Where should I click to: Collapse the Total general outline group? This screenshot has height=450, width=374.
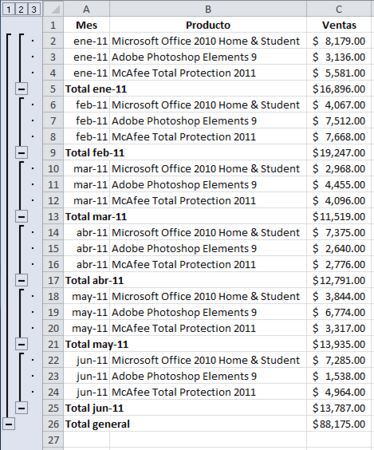pyautogui.click(x=9, y=424)
